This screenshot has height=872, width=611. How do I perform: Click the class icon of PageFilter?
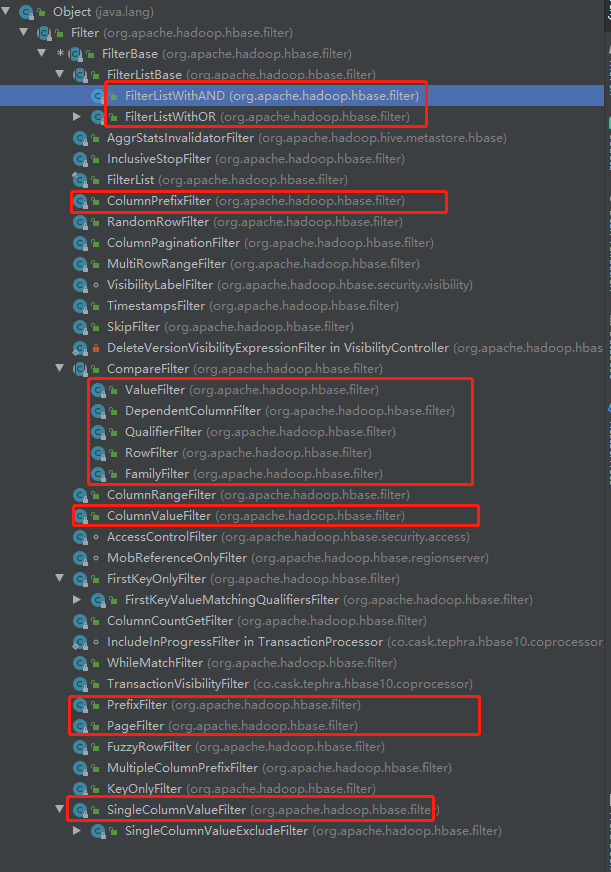click(81, 726)
